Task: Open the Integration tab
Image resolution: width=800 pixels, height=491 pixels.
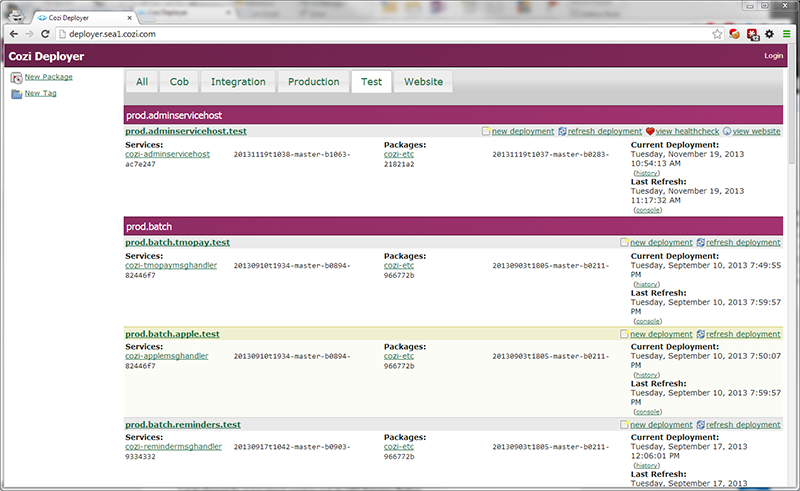Action: click(238, 82)
